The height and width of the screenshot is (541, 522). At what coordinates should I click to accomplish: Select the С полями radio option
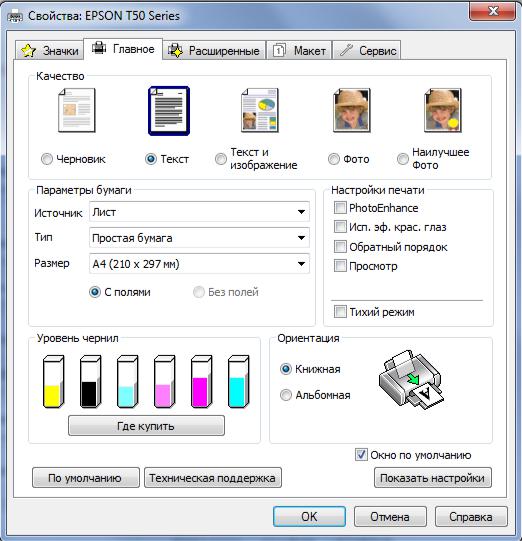tap(95, 292)
